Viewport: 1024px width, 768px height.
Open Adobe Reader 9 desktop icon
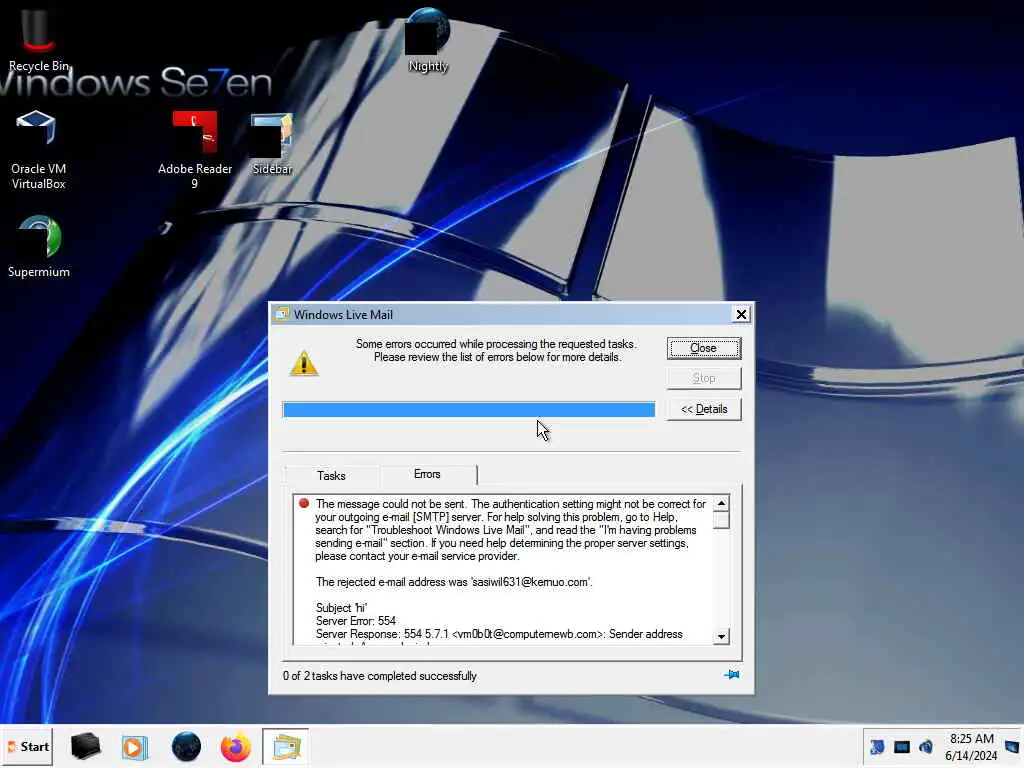click(195, 150)
